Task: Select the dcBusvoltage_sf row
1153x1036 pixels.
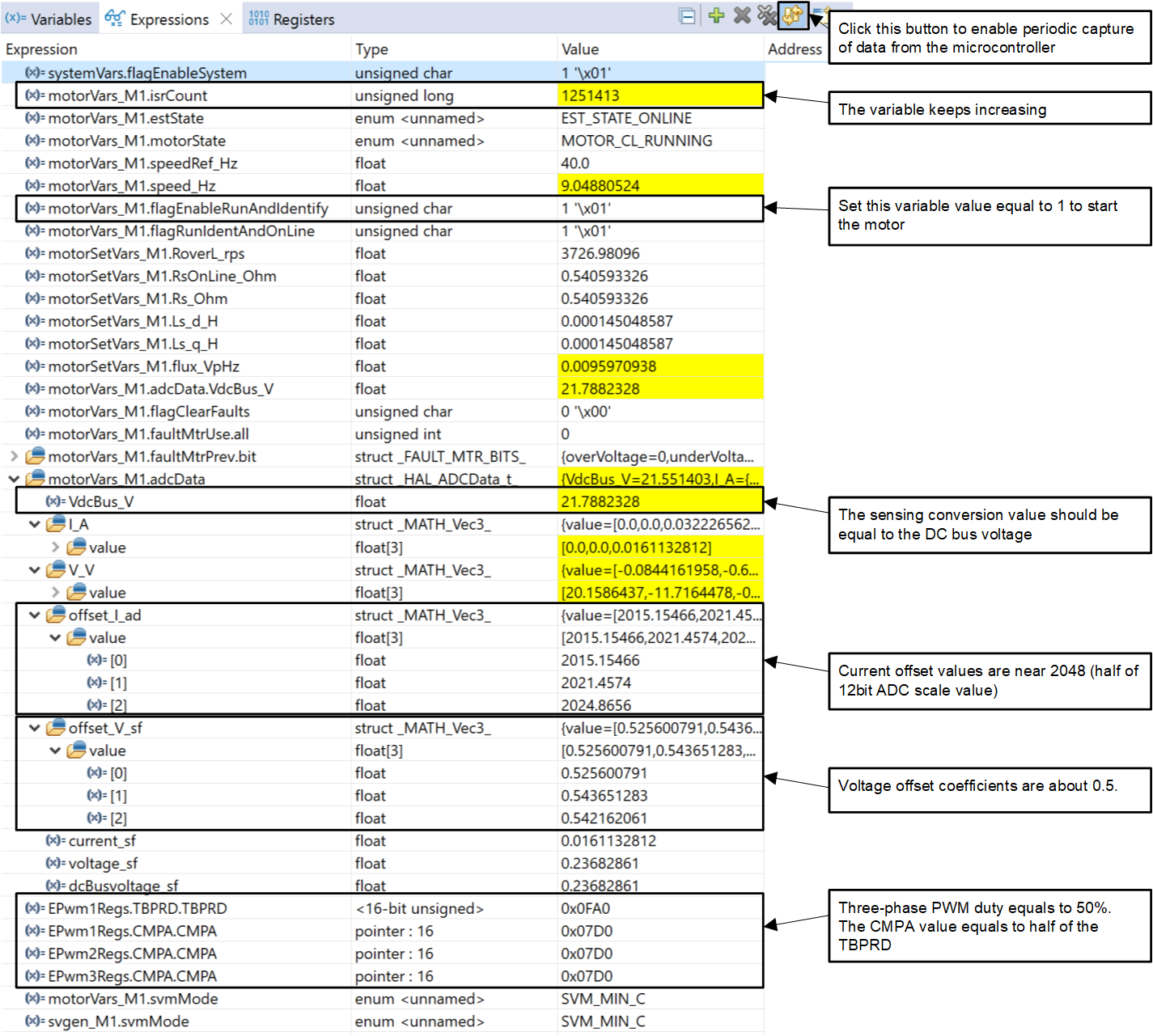Action: 383,886
